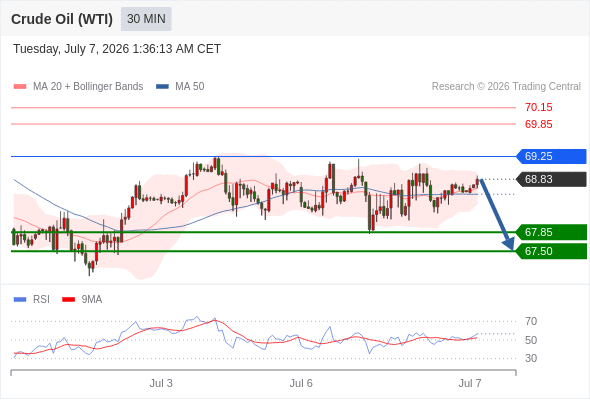
Task: Click the Jul 7 date axis label
Action: (470, 383)
